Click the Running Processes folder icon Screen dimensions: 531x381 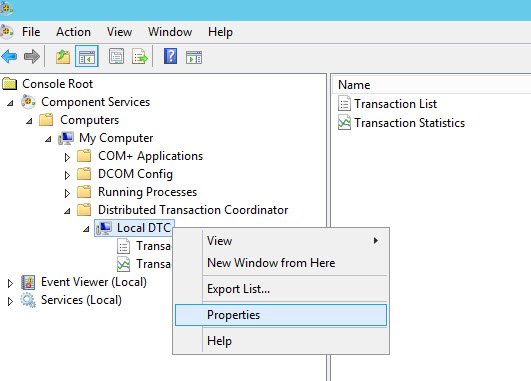(84, 192)
